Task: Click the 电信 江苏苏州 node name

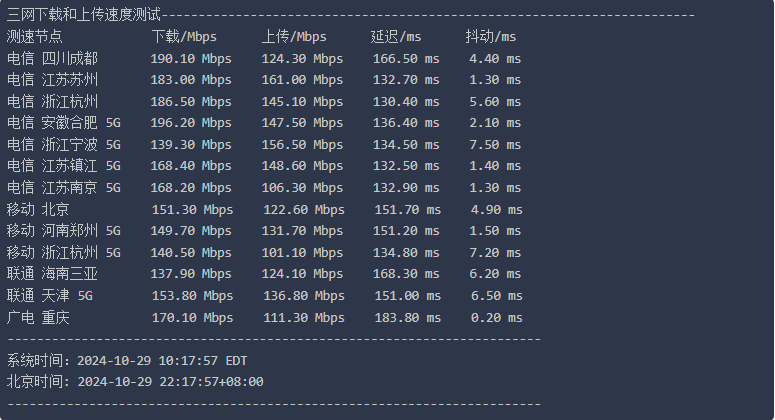Action: (52, 80)
